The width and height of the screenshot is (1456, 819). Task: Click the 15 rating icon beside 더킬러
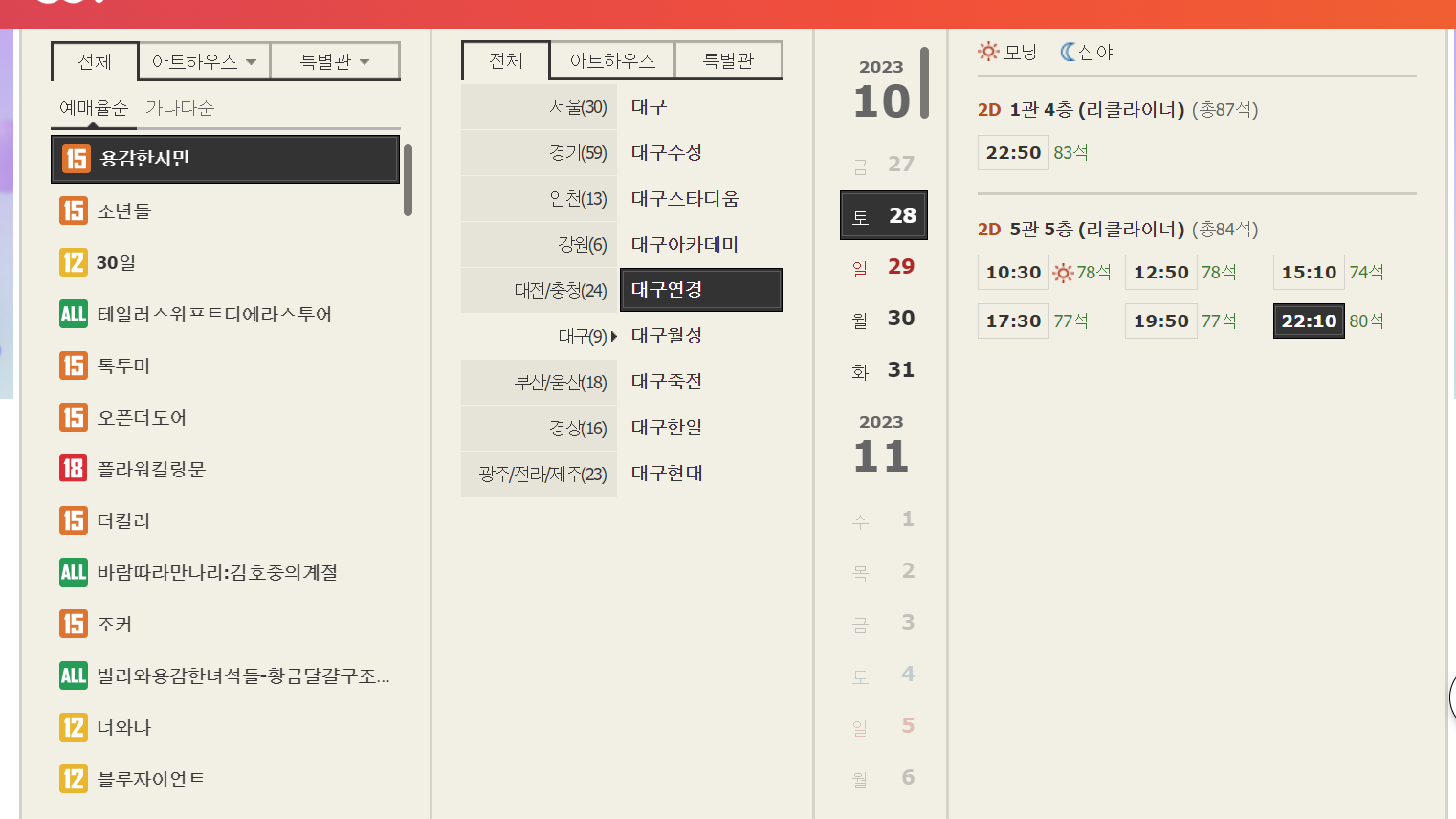74,520
